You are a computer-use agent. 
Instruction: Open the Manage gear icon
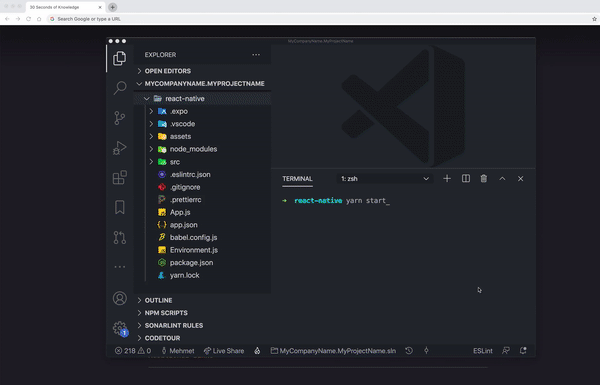pyautogui.click(x=120, y=328)
